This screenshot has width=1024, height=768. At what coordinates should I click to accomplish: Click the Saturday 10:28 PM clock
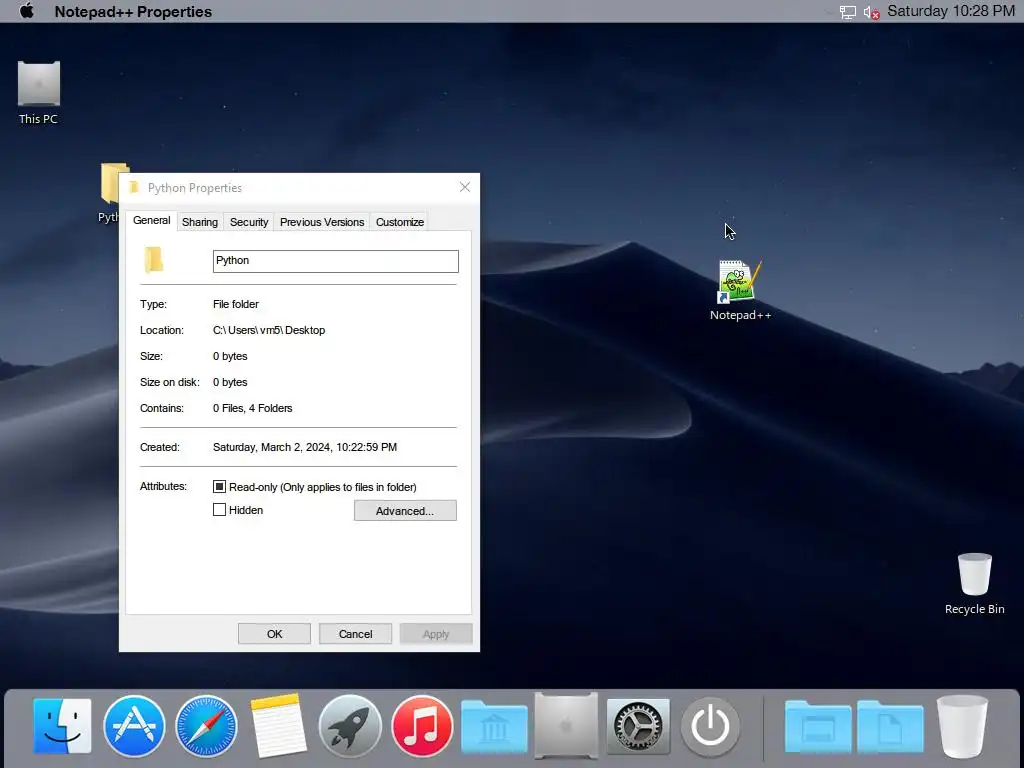click(950, 11)
